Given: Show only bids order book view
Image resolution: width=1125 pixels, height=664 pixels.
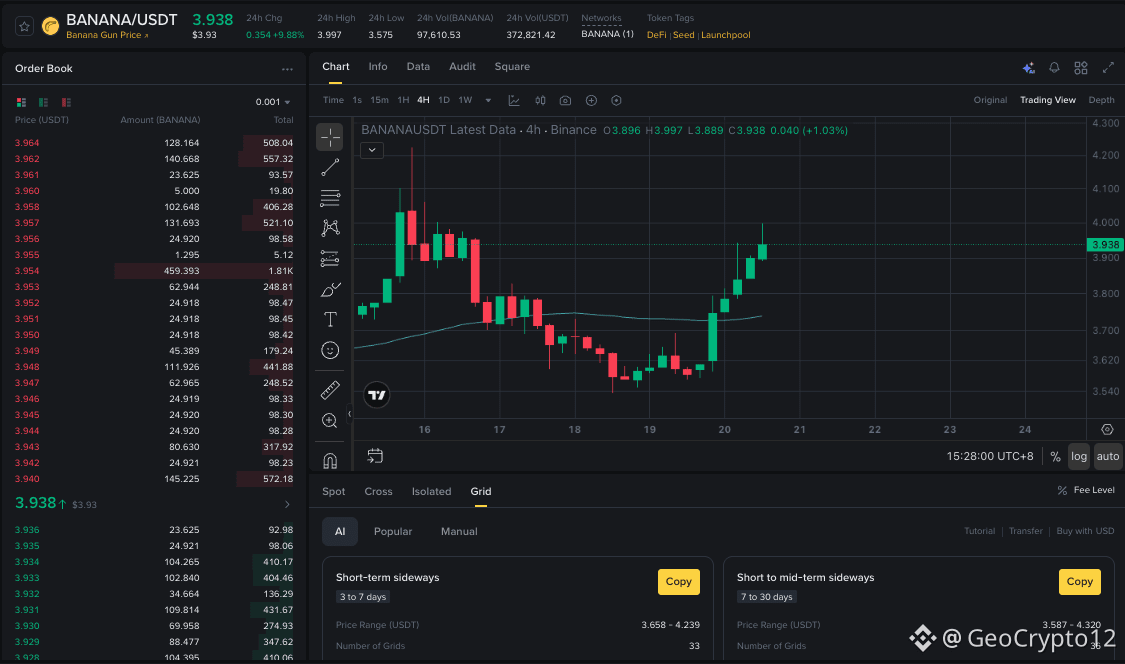Looking at the screenshot, I should pos(44,102).
